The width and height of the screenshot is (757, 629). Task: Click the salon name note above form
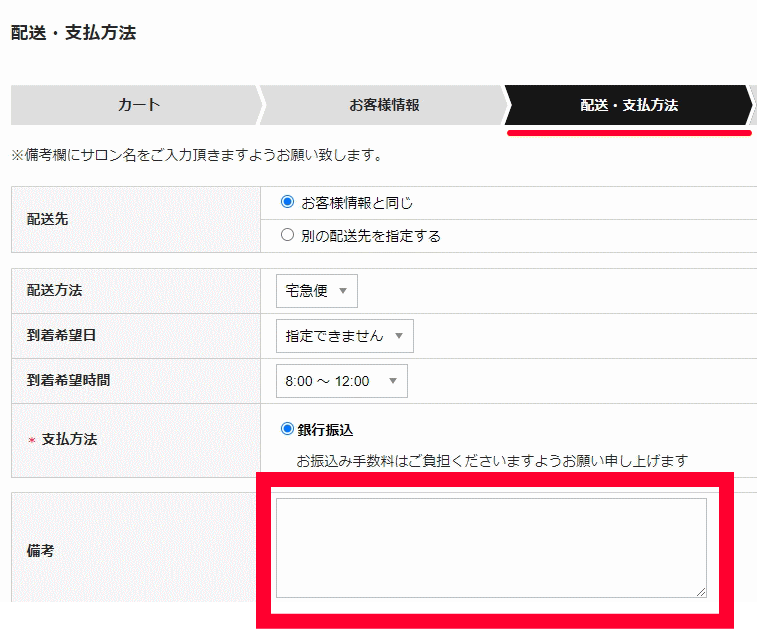click(x=196, y=156)
